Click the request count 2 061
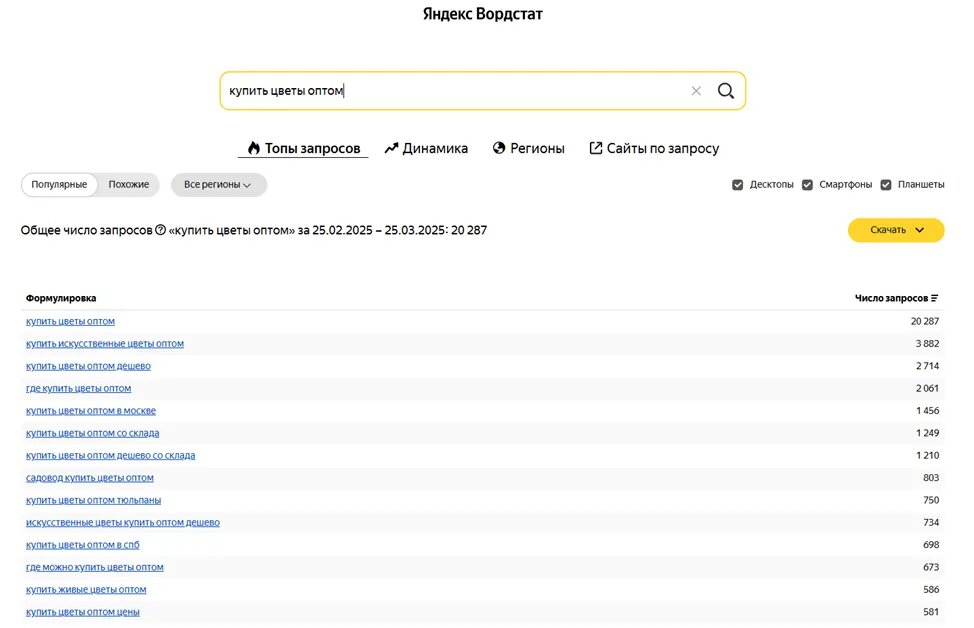Viewport: 974px width, 628px height. pos(927,388)
